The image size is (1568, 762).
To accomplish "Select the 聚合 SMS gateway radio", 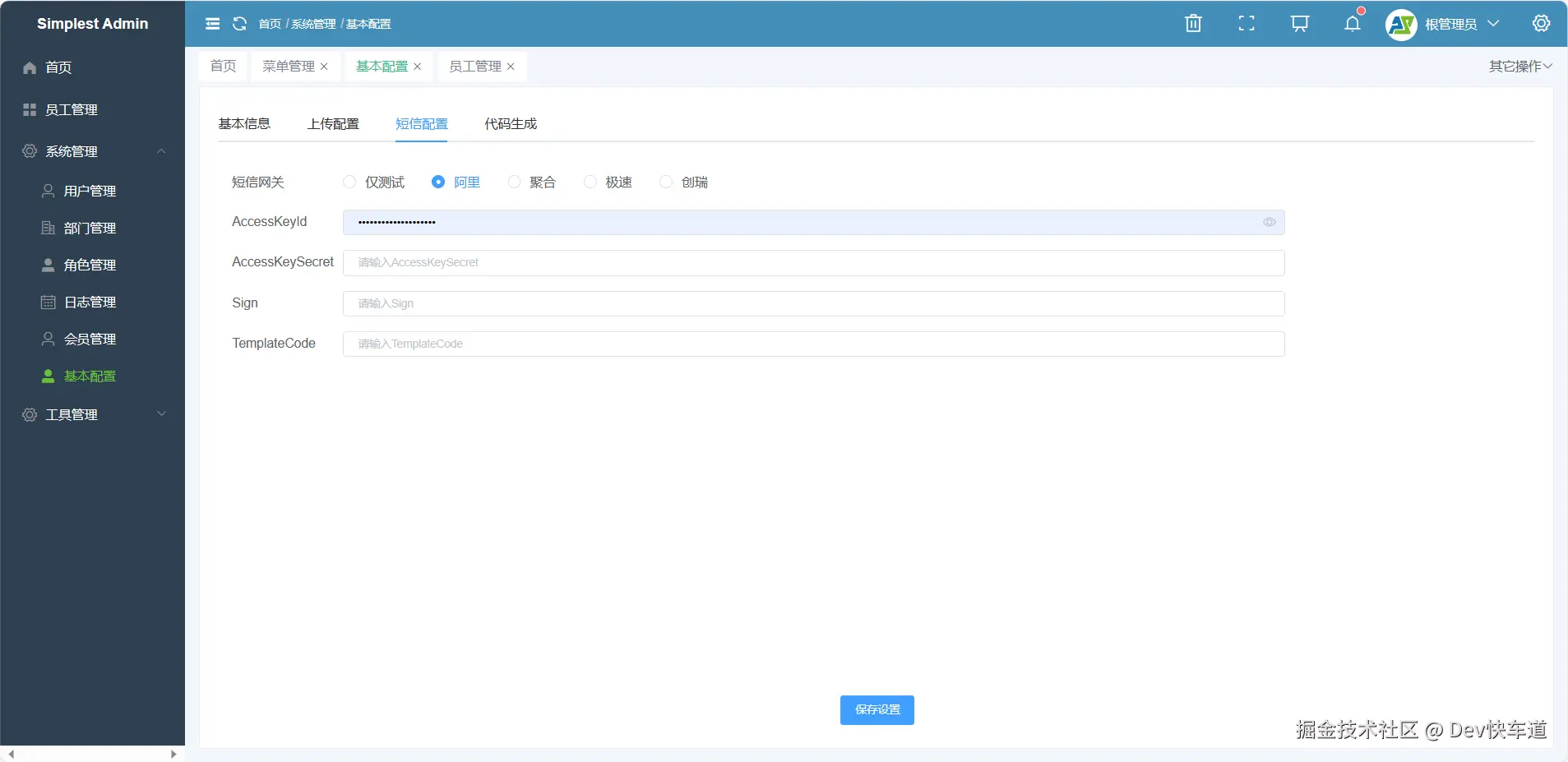I will pyautogui.click(x=514, y=182).
